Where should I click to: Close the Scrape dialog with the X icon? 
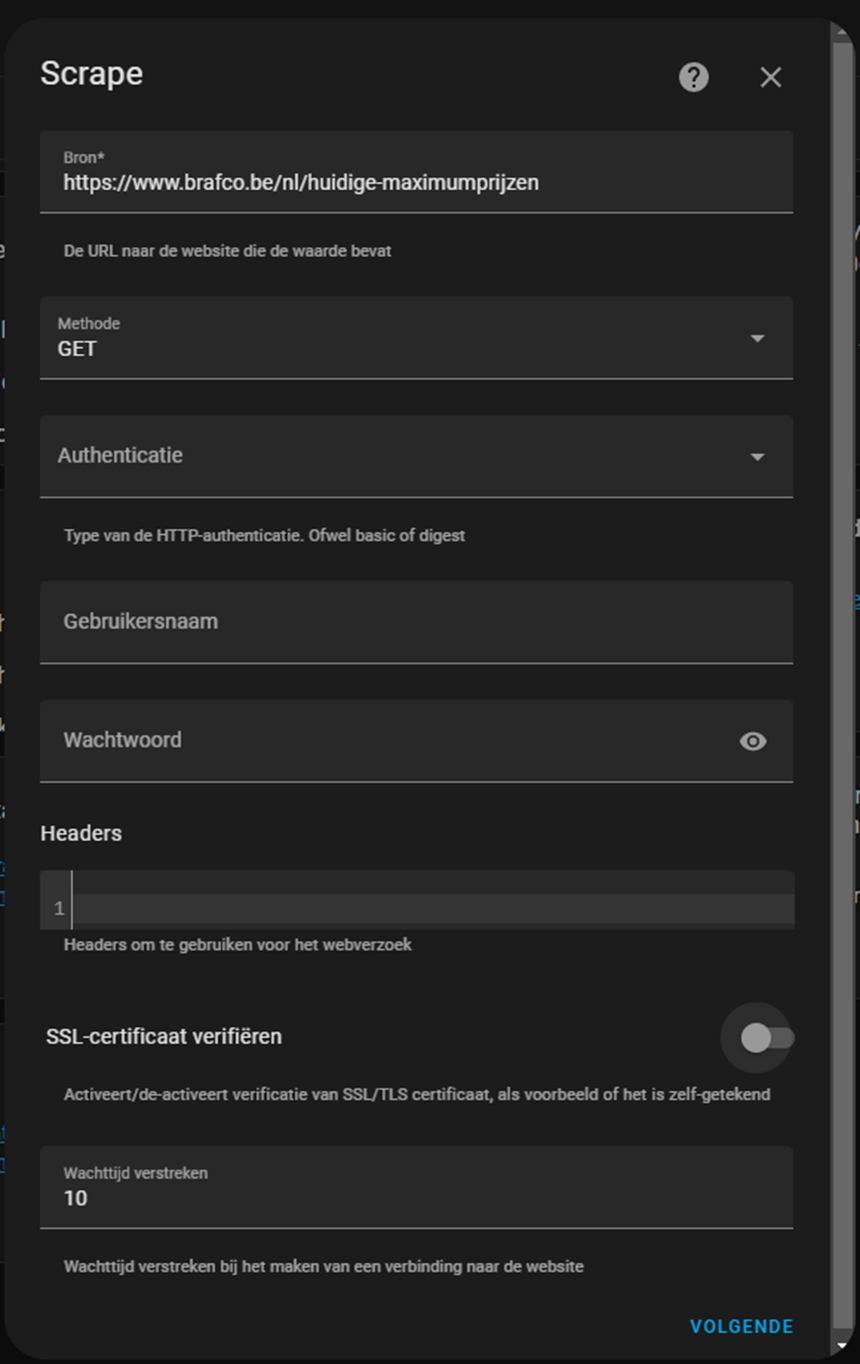point(770,77)
